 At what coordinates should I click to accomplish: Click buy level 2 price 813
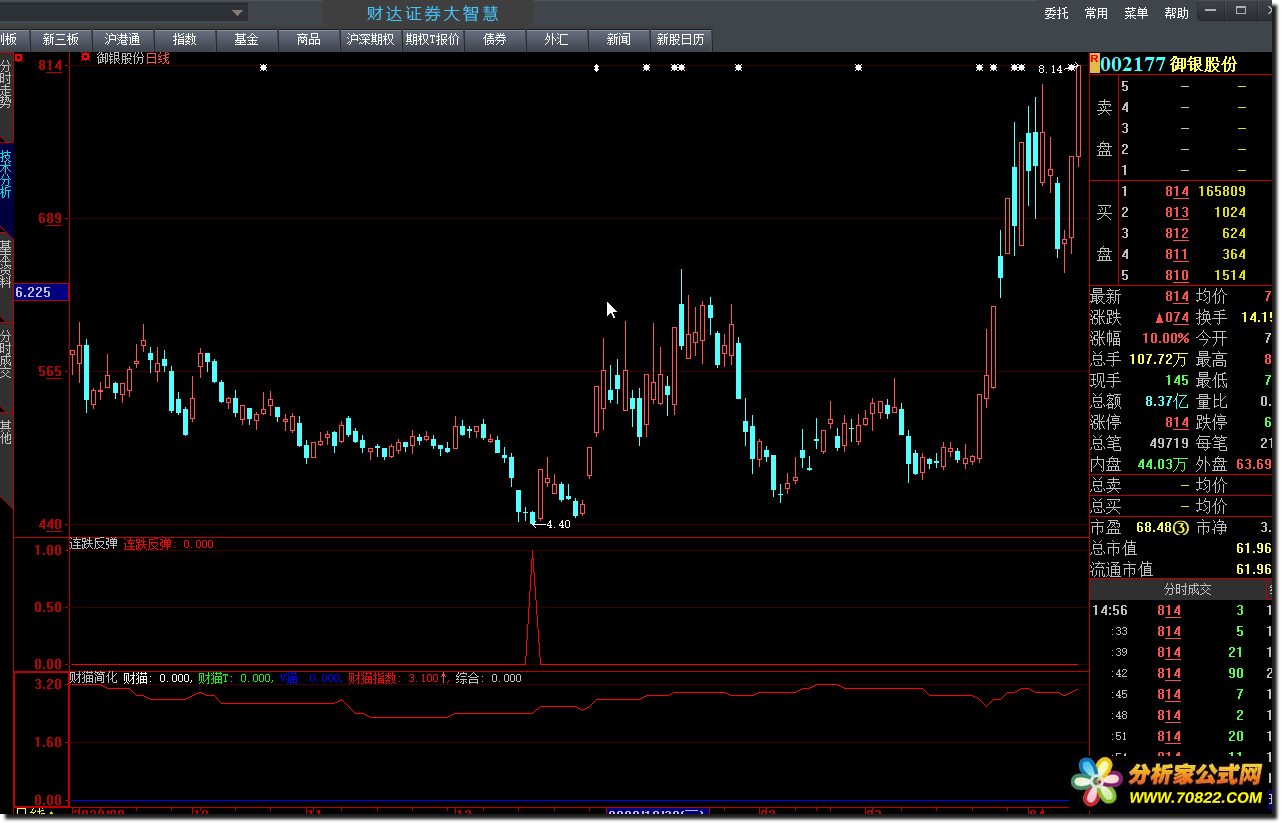[x=1176, y=212]
